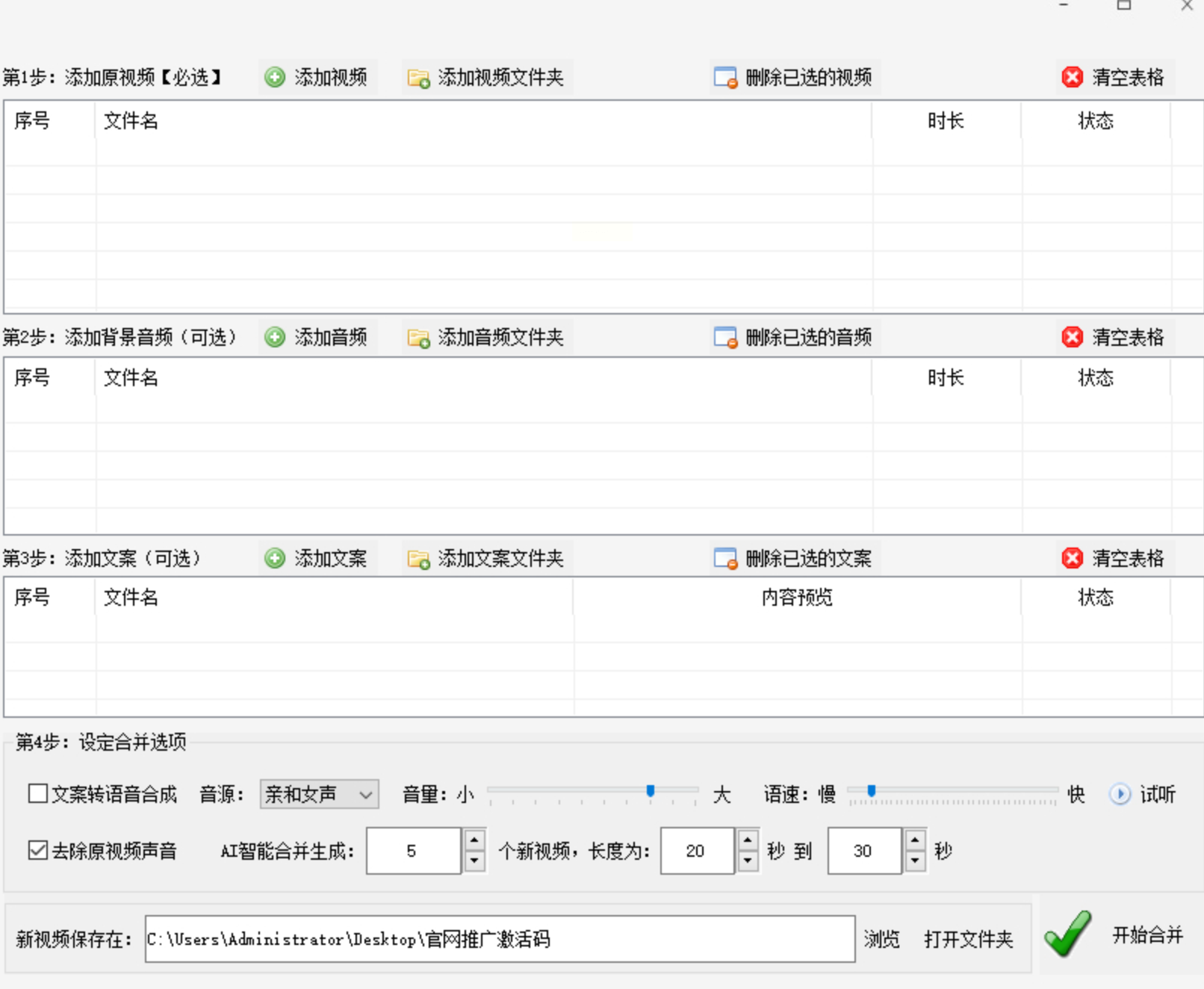Enable the 文案转语音合成 checkbox
1204x989 pixels.
coord(38,793)
